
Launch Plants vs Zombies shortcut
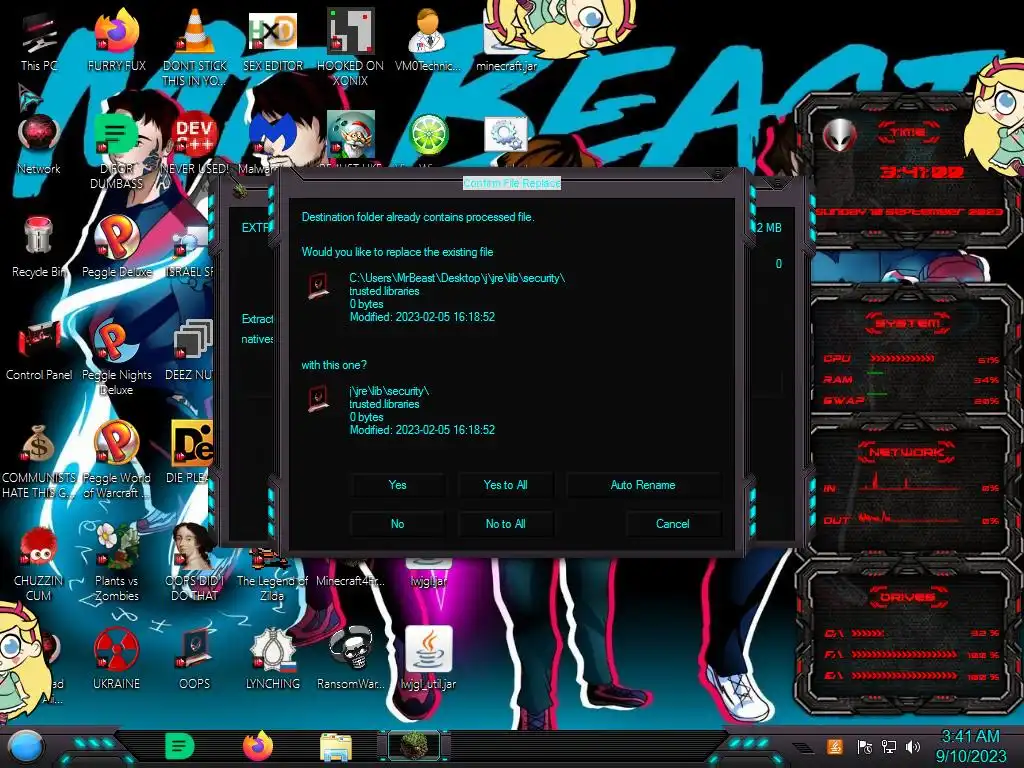coord(116,563)
